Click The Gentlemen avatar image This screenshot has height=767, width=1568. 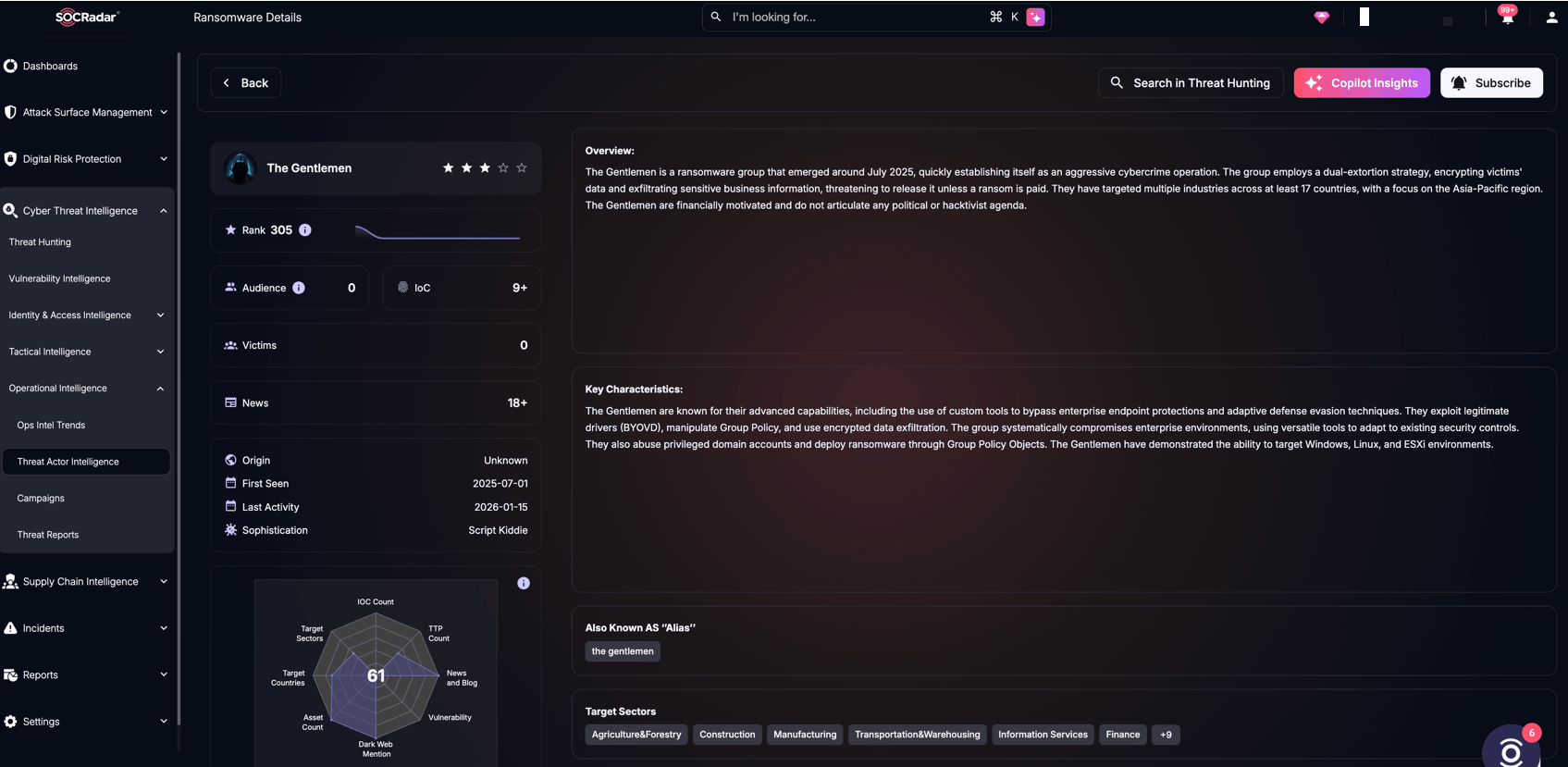(241, 168)
